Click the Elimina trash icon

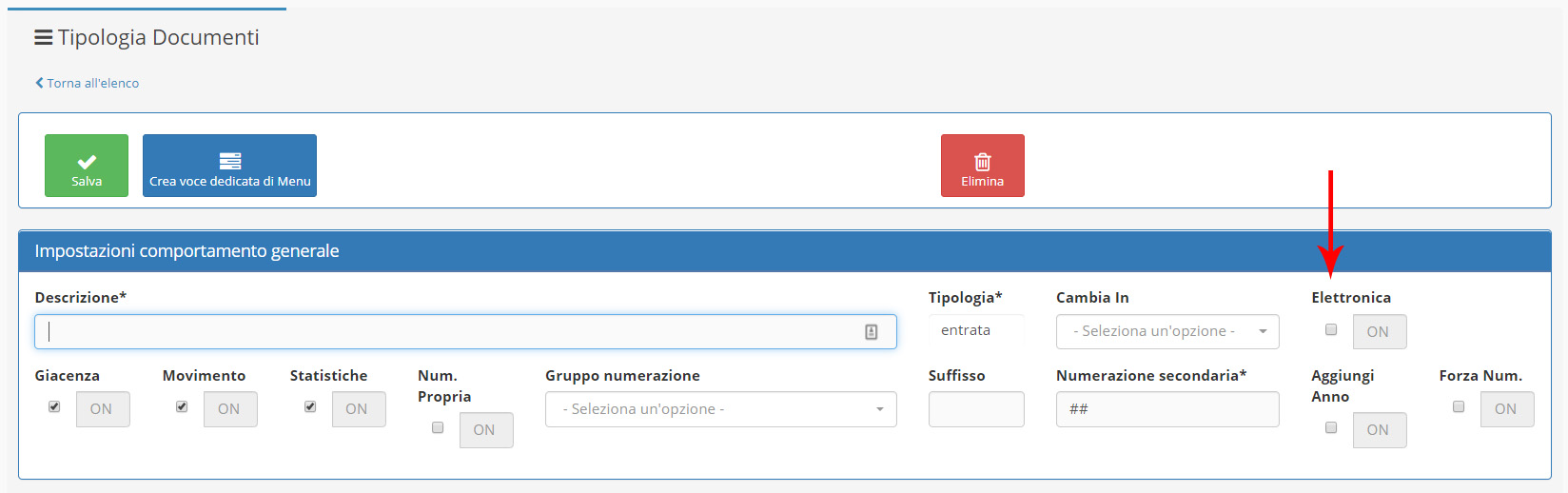click(982, 162)
